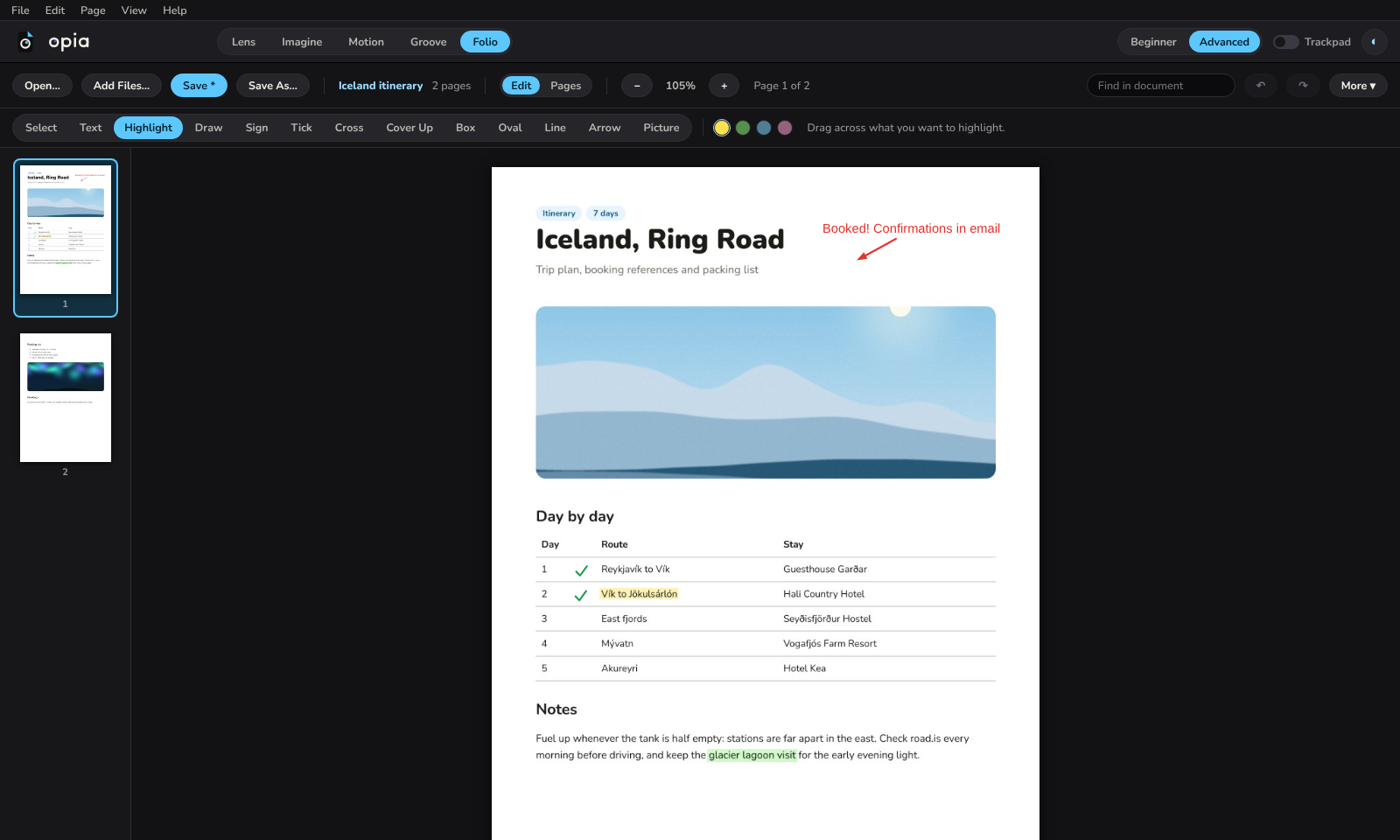Switch to the Groove tab
Image resolution: width=1400 pixels, height=840 pixels.
pyautogui.click(x=428, y=42)
